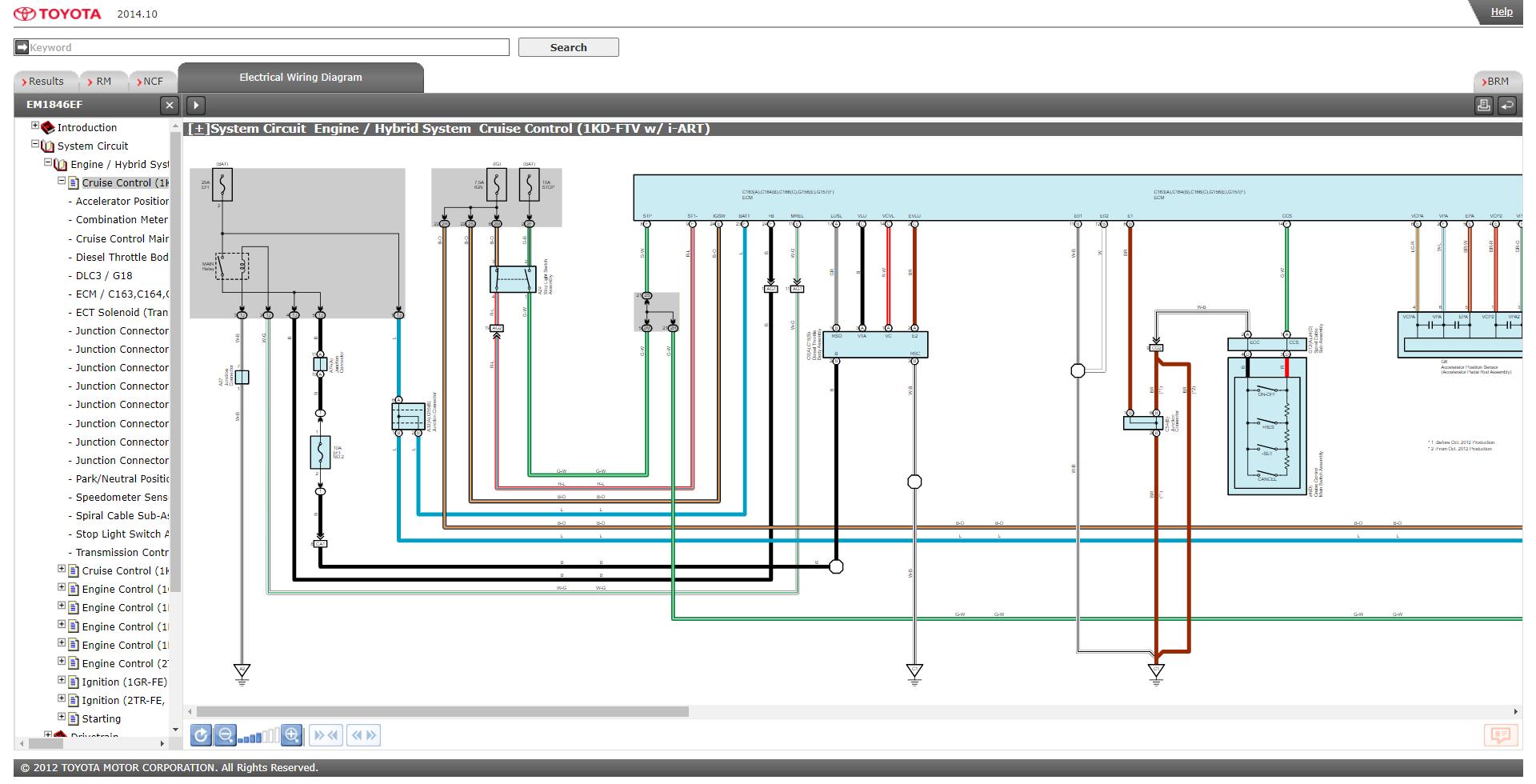The image size is (1536, 784).
Task: Click the sidebar scroll up arrow
Action: [176, 126]
